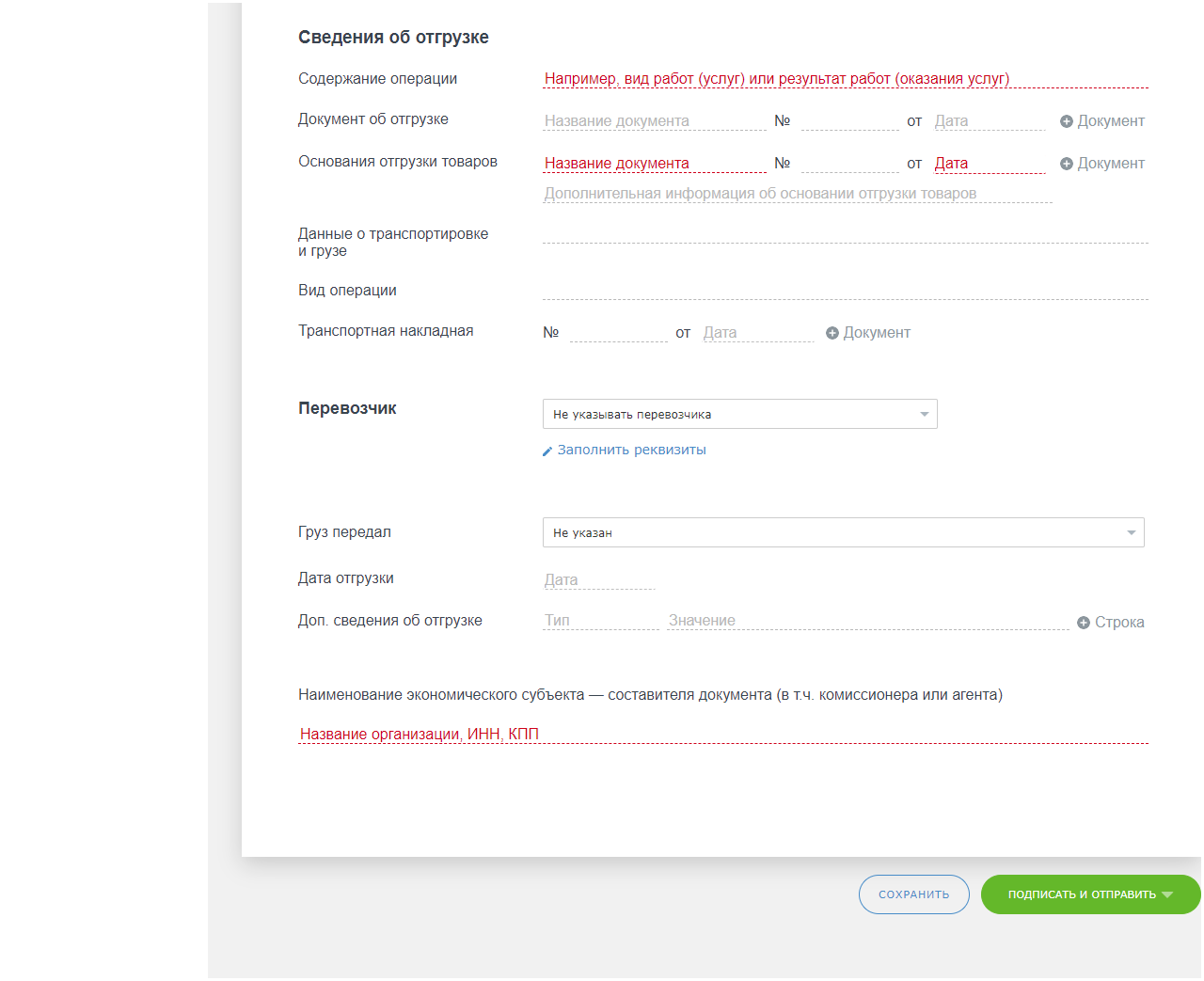This screenshot has width=1204, height=981.
Task: Click the plus icon for Основания отгрузки товаров
Action: coord(1067,164)
